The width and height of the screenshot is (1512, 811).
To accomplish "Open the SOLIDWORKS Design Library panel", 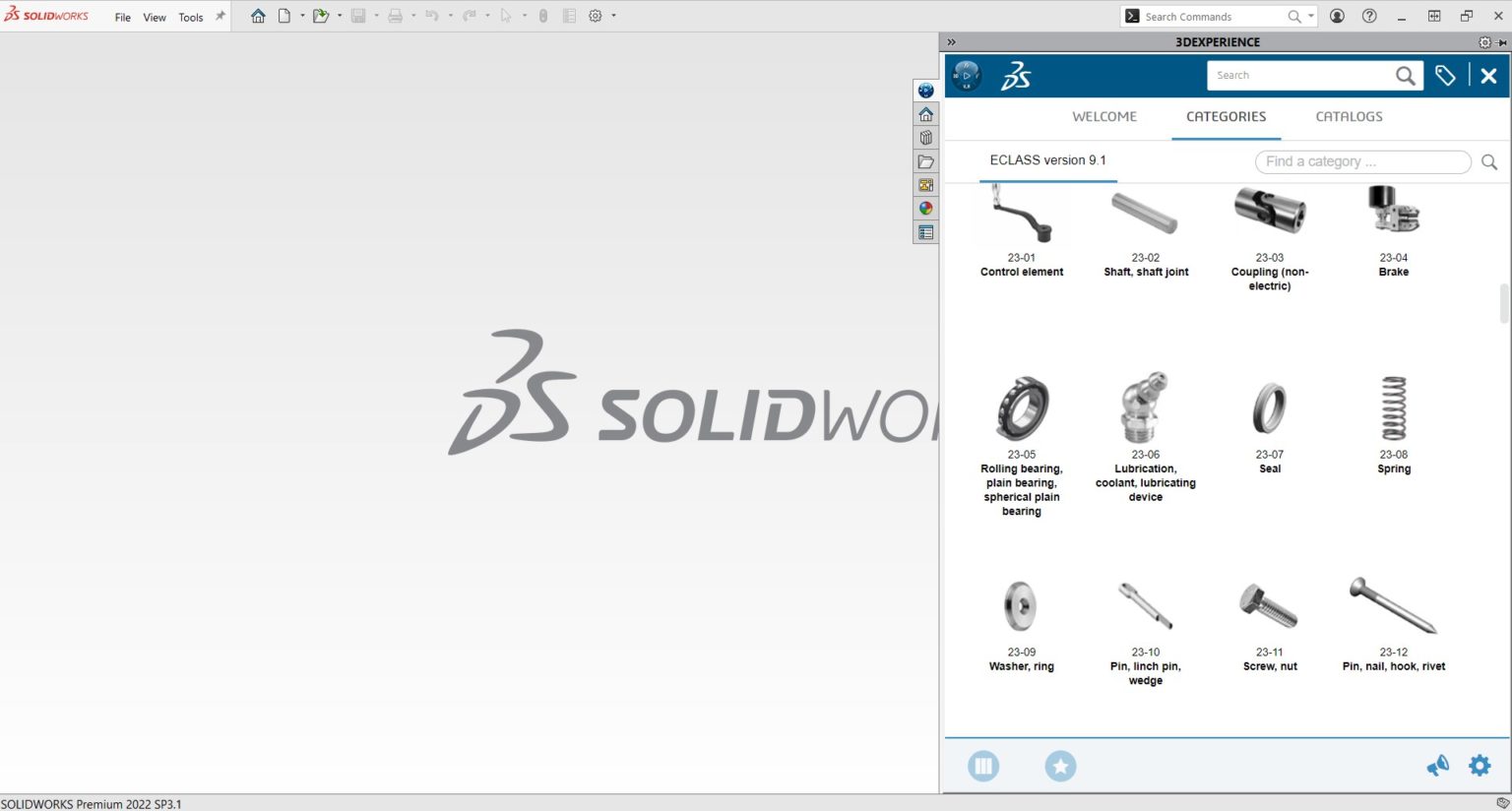I will [x=925, y=137].
